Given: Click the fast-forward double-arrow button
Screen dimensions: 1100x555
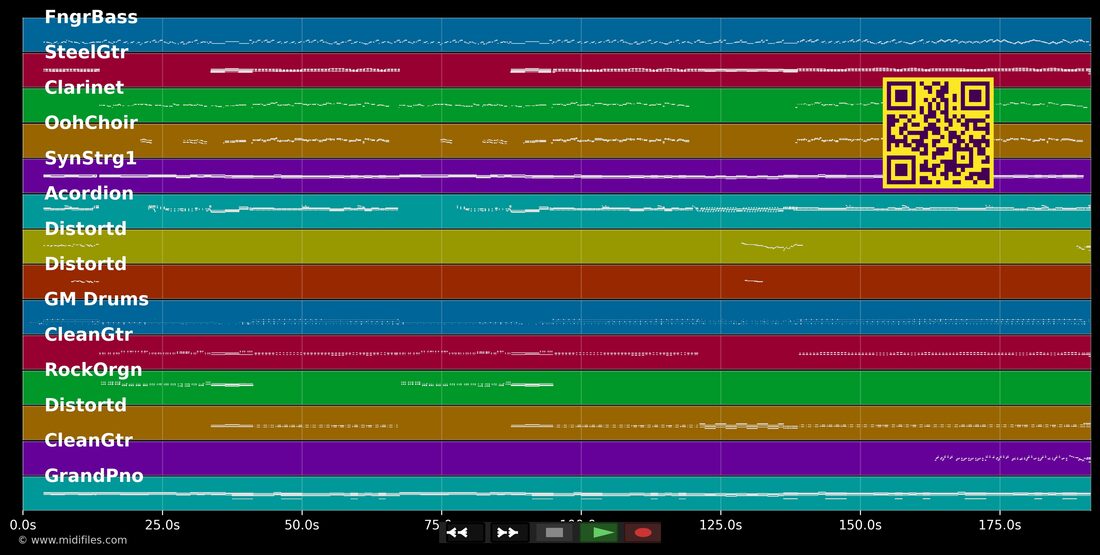Looking at the screenshot, I should coord(509,533).
